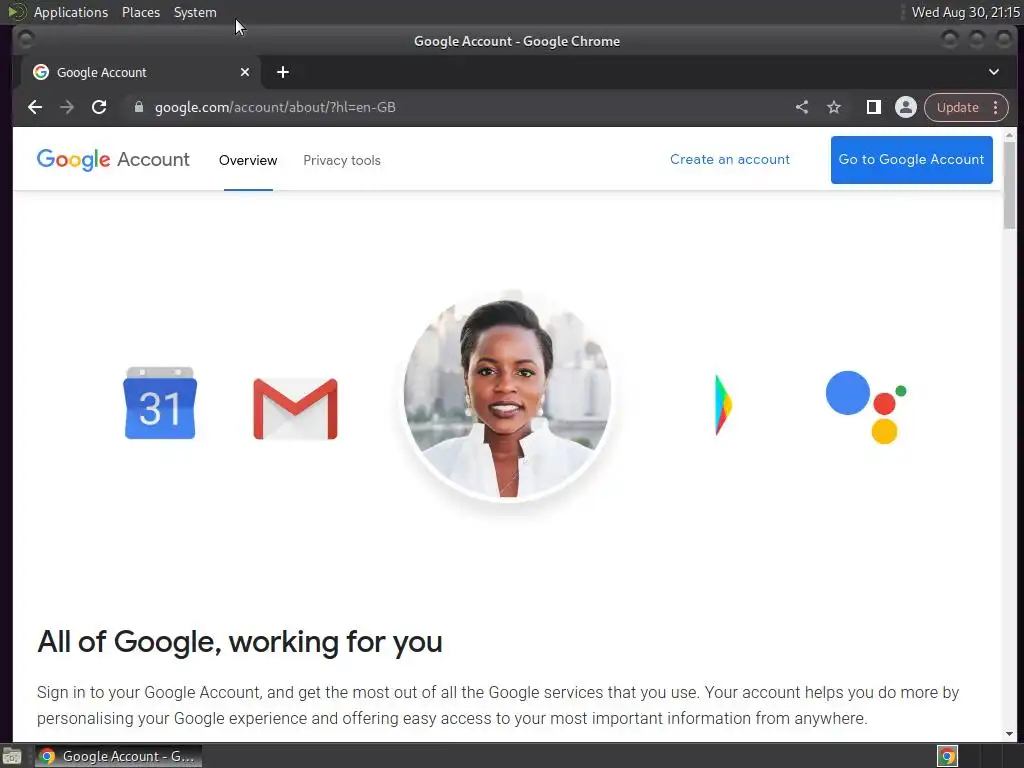This screenshot has width=1024, height=768.
Task: Open the Applications menu
Action: coord(71,12)
